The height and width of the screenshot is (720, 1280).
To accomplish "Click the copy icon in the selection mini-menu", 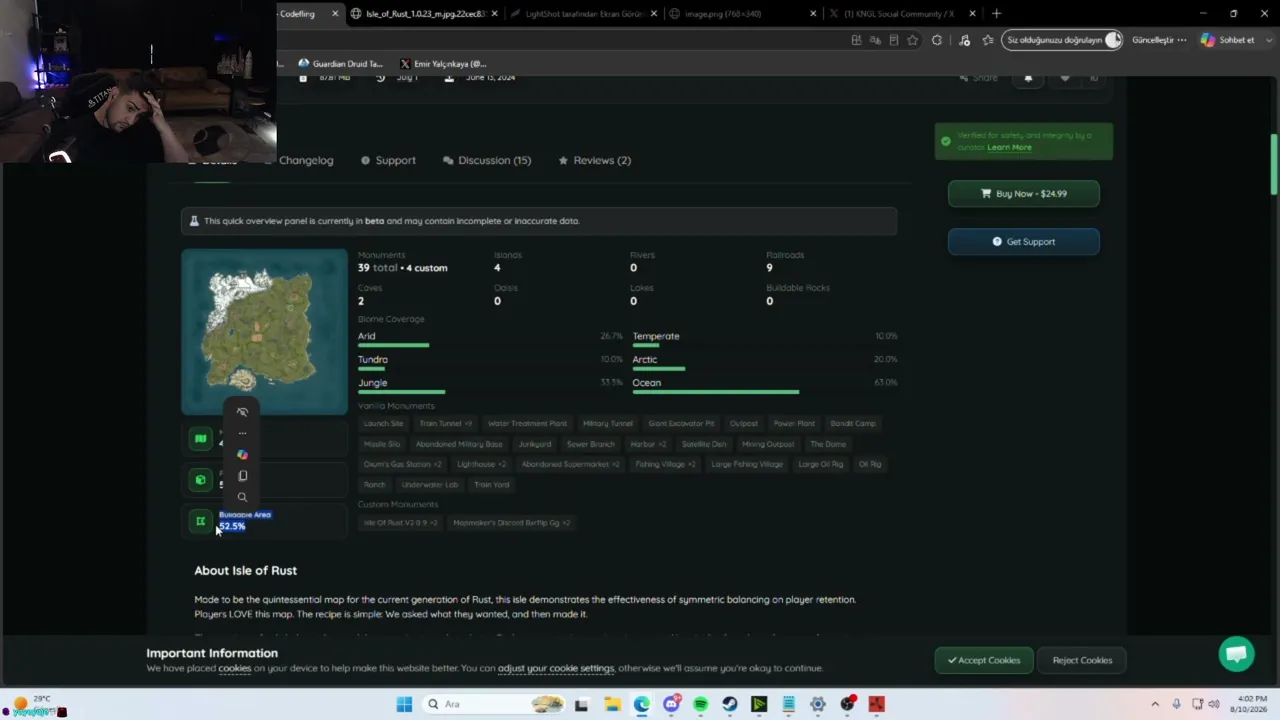I will 242,476.
